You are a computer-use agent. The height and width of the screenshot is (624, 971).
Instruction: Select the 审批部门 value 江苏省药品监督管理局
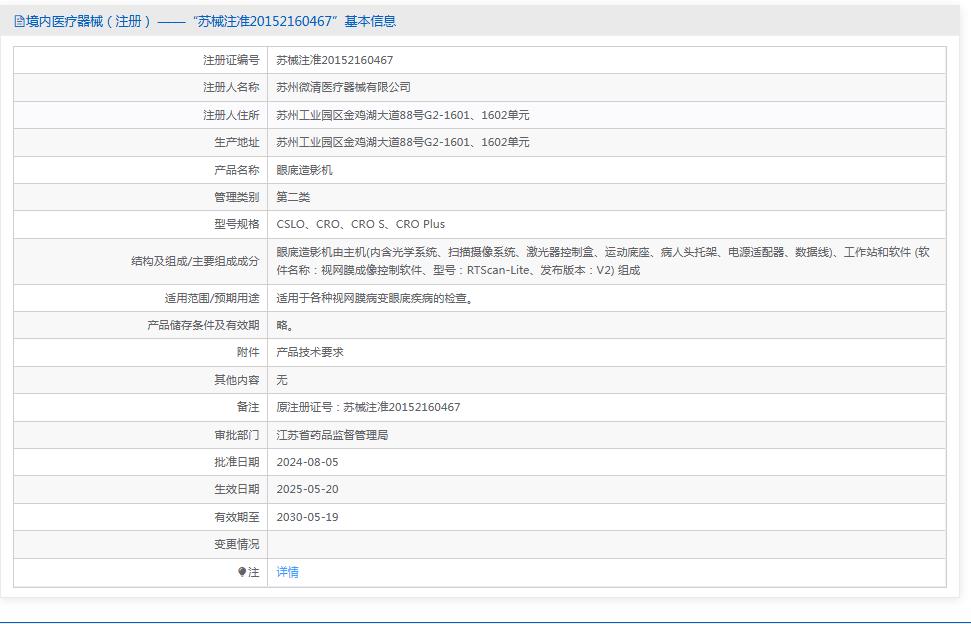pyautogui.click(x=339, y=434)
